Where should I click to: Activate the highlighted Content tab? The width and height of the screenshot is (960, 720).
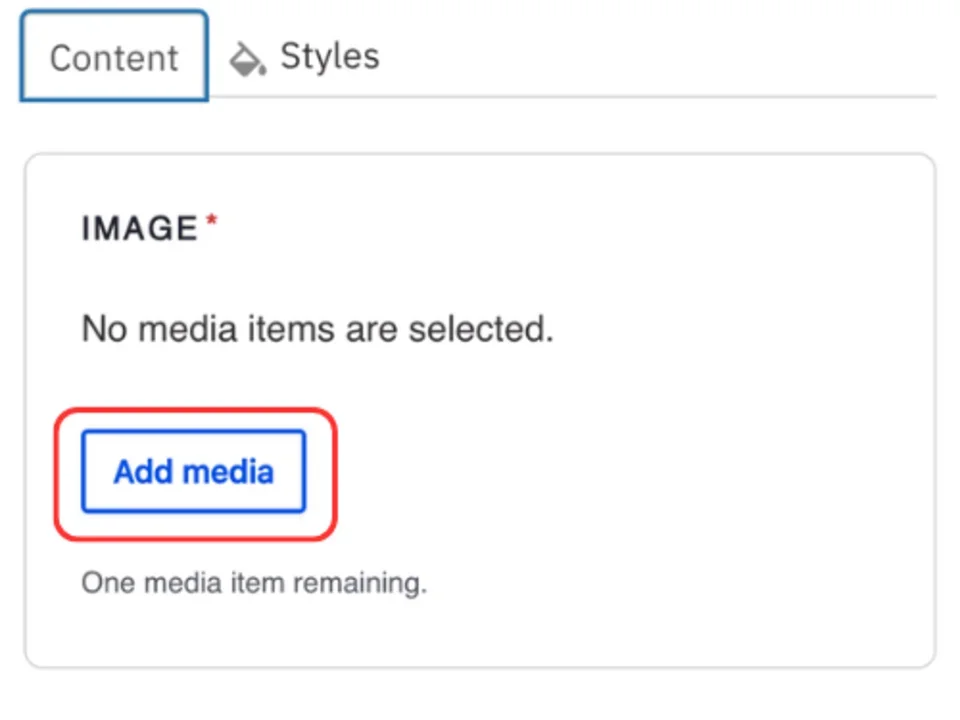[113, 57]
